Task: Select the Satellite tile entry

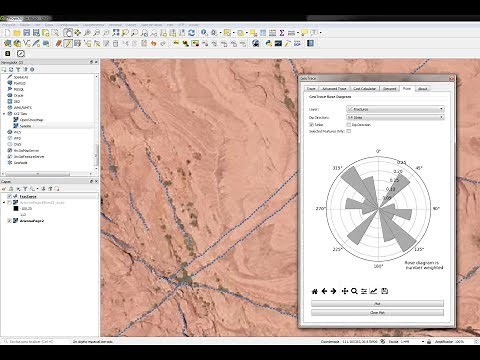Action: coord(25,126)
